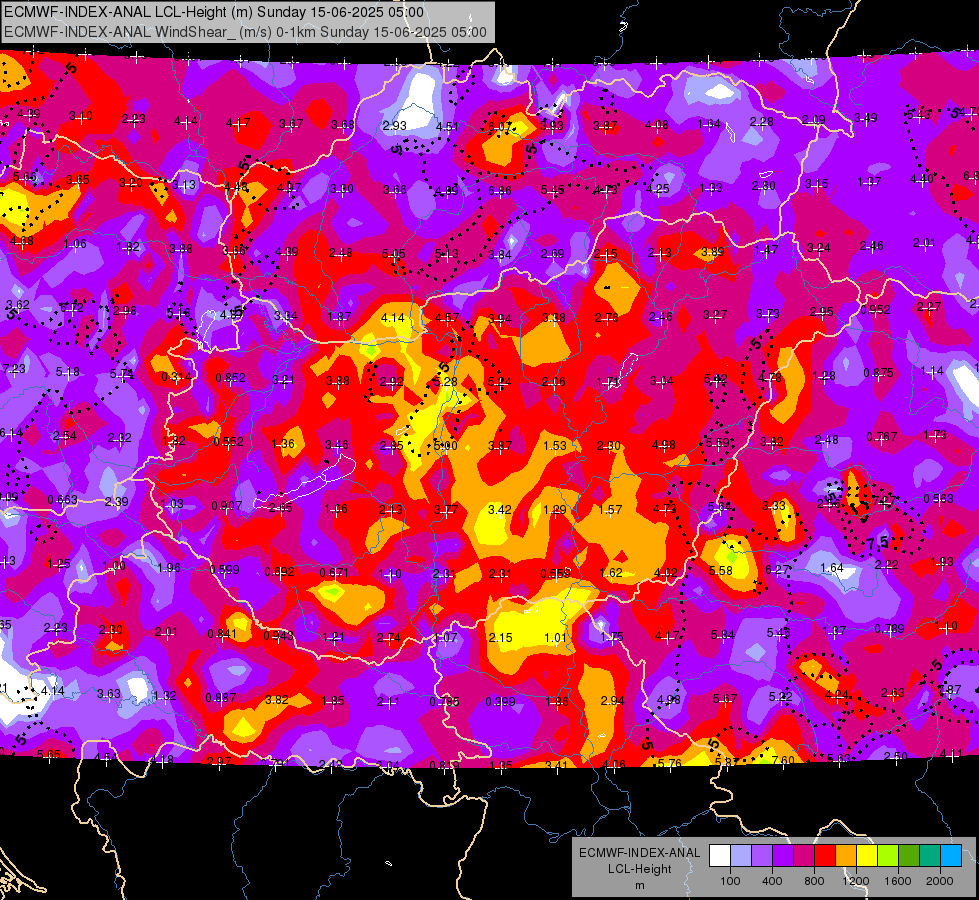Select the sky blue legend swatch

pos(951,856)
